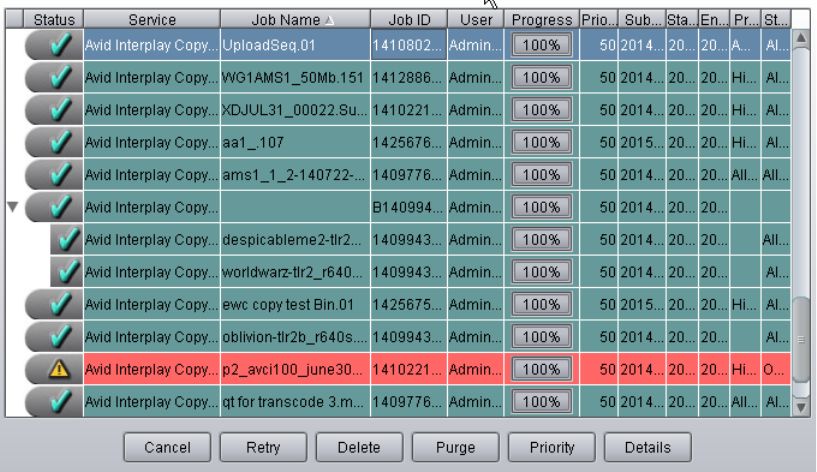Viewport: 817px width, 472px height.
Task: Select the job named WG1AMS1_50Mb.151
Action: 295,78
